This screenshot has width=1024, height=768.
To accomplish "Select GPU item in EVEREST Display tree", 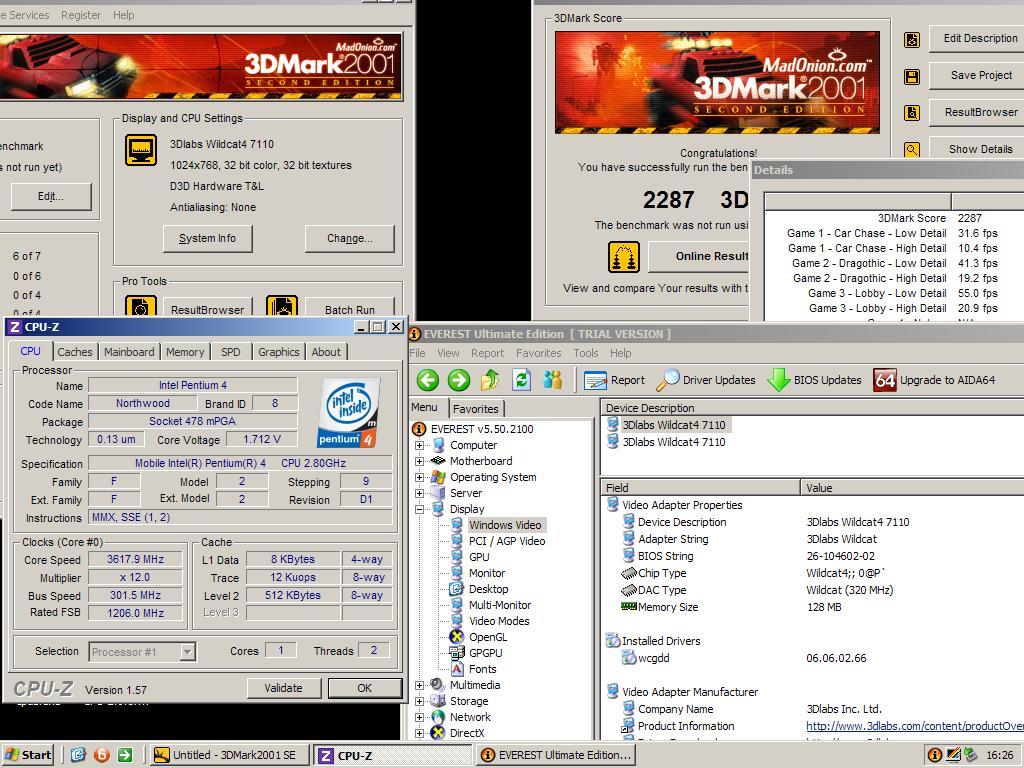I will pos(479,557).
